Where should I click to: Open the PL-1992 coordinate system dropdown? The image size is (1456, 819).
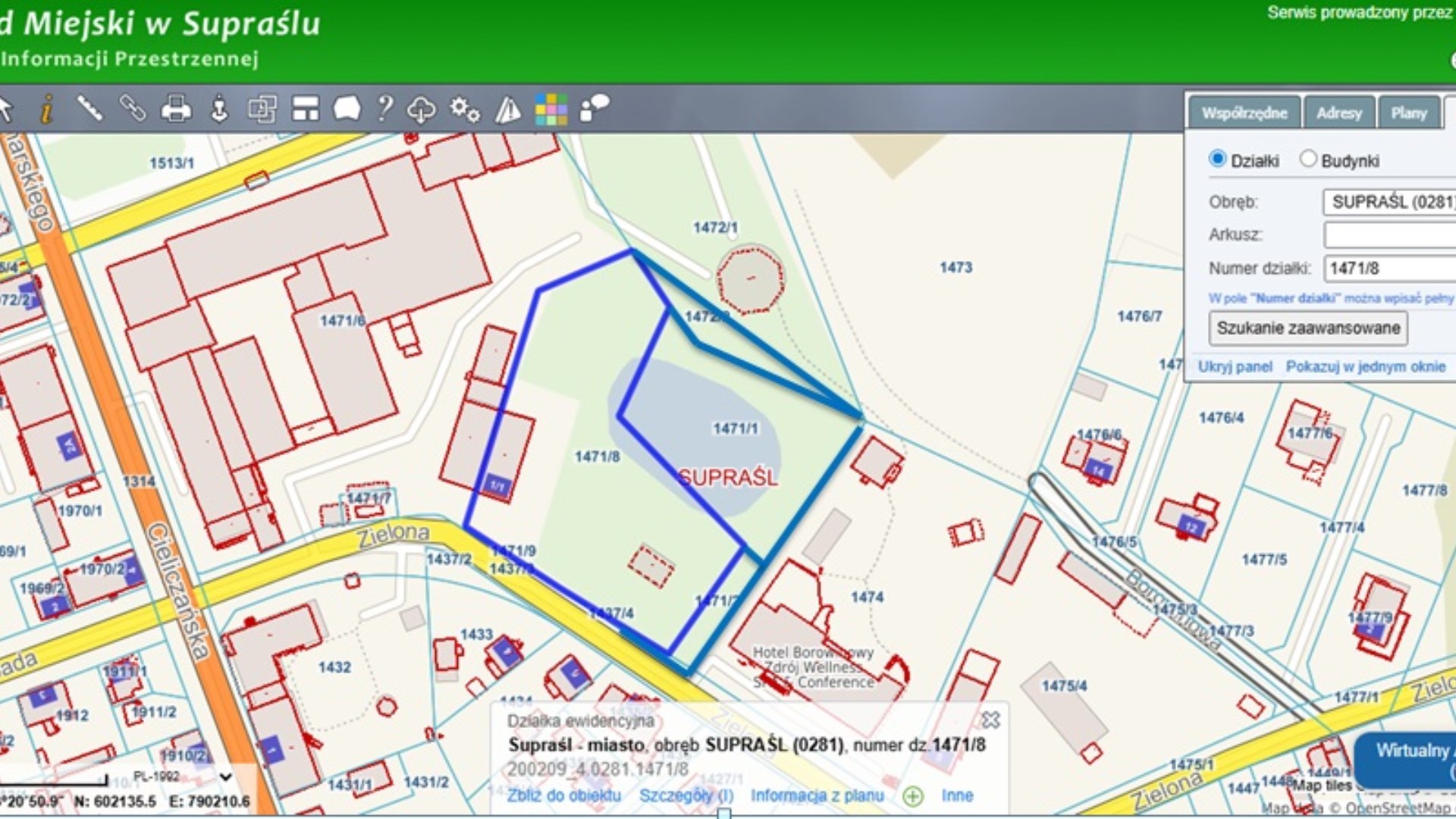[x=224, y=777]
